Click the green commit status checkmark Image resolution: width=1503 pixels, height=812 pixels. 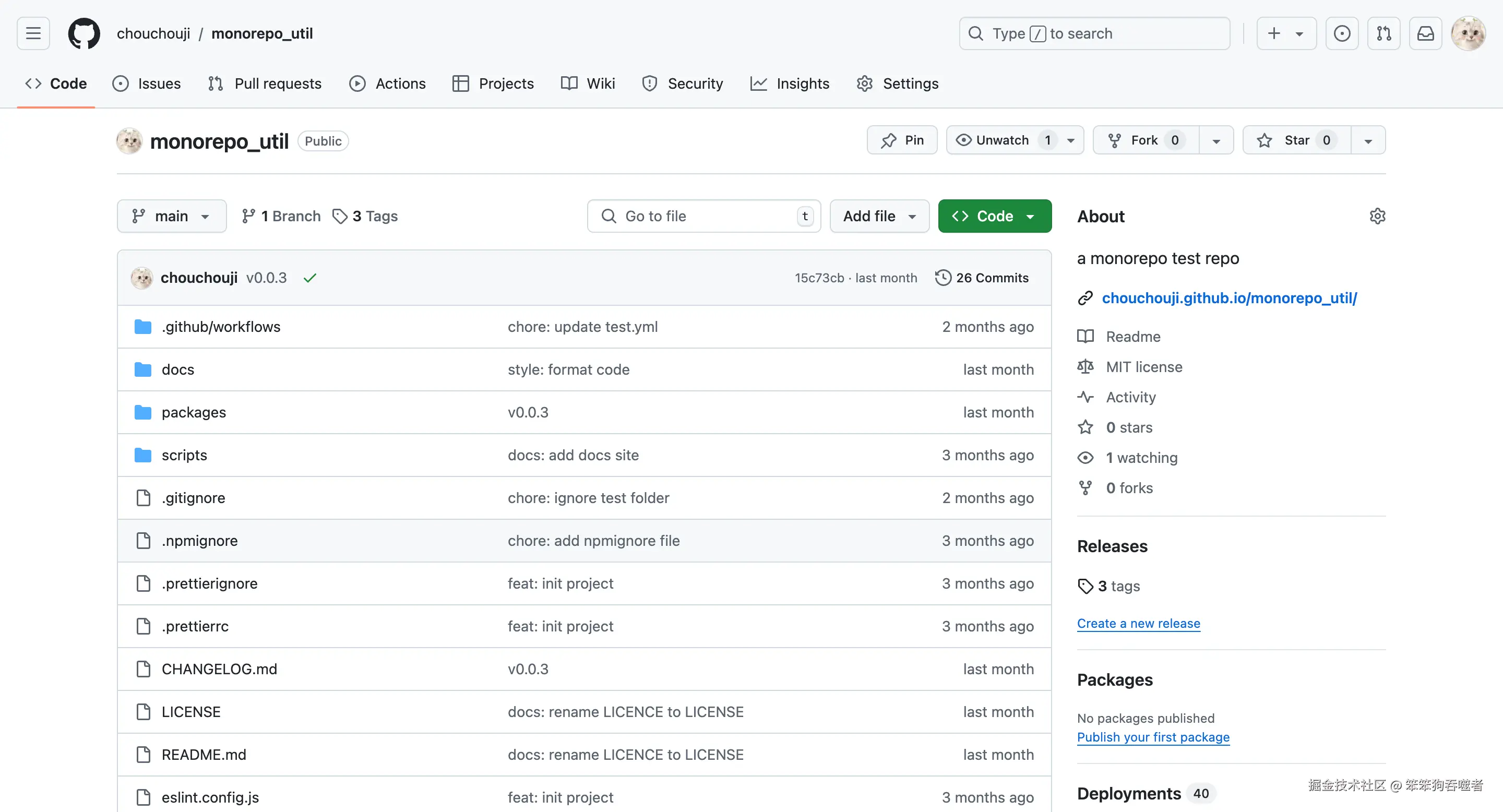310,278
